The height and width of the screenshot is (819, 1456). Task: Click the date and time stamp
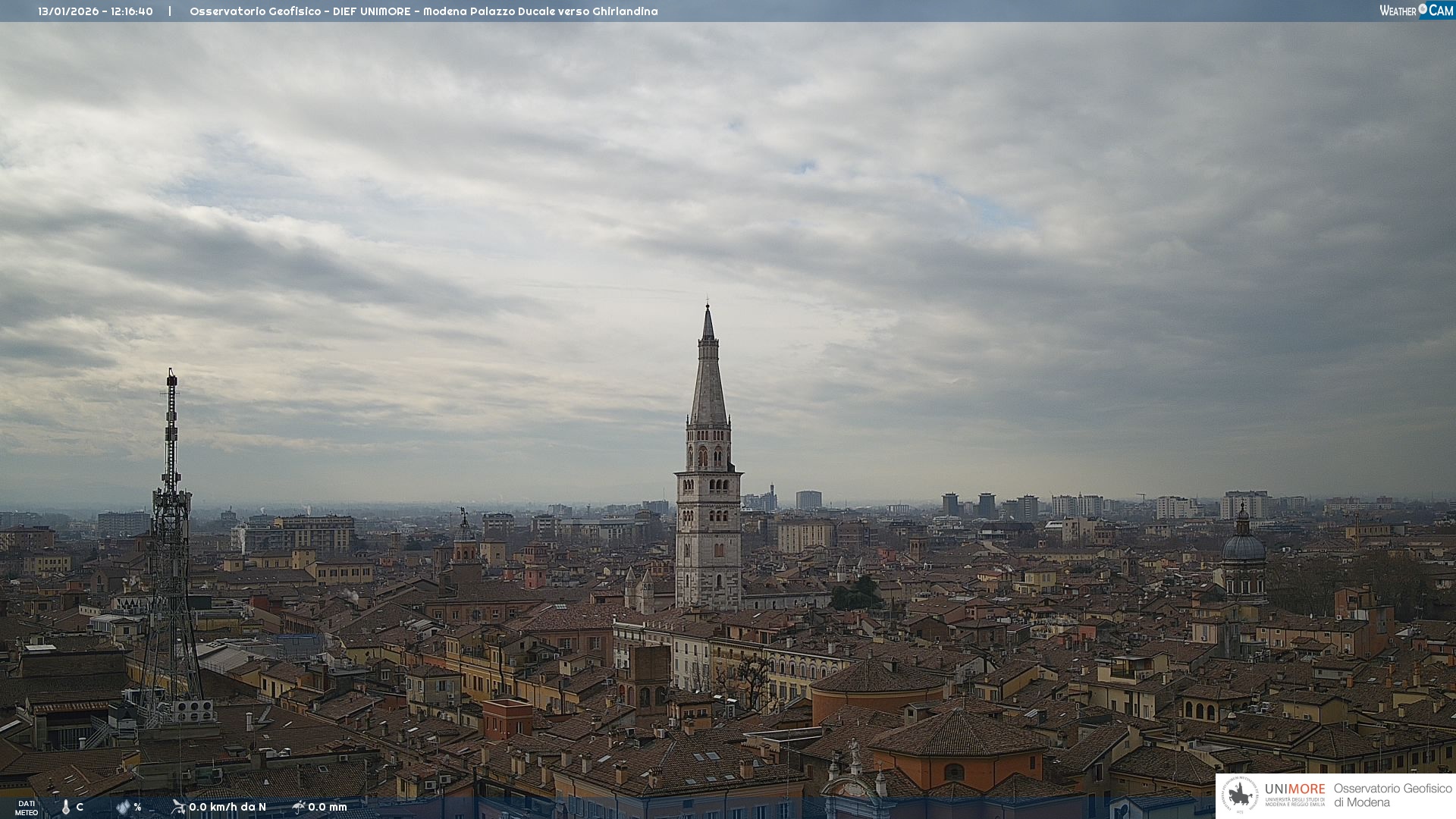tap(96, 11)
